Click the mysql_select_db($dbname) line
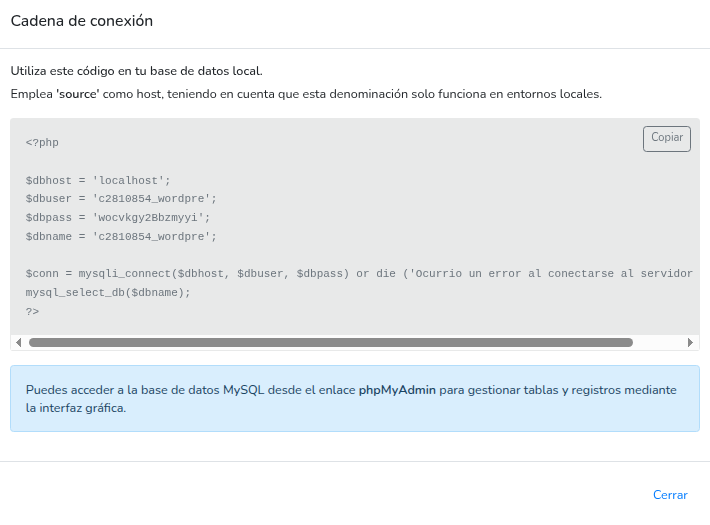Image resolution: width=710 pixels, height=525 pixels. (x=108, y=293)
